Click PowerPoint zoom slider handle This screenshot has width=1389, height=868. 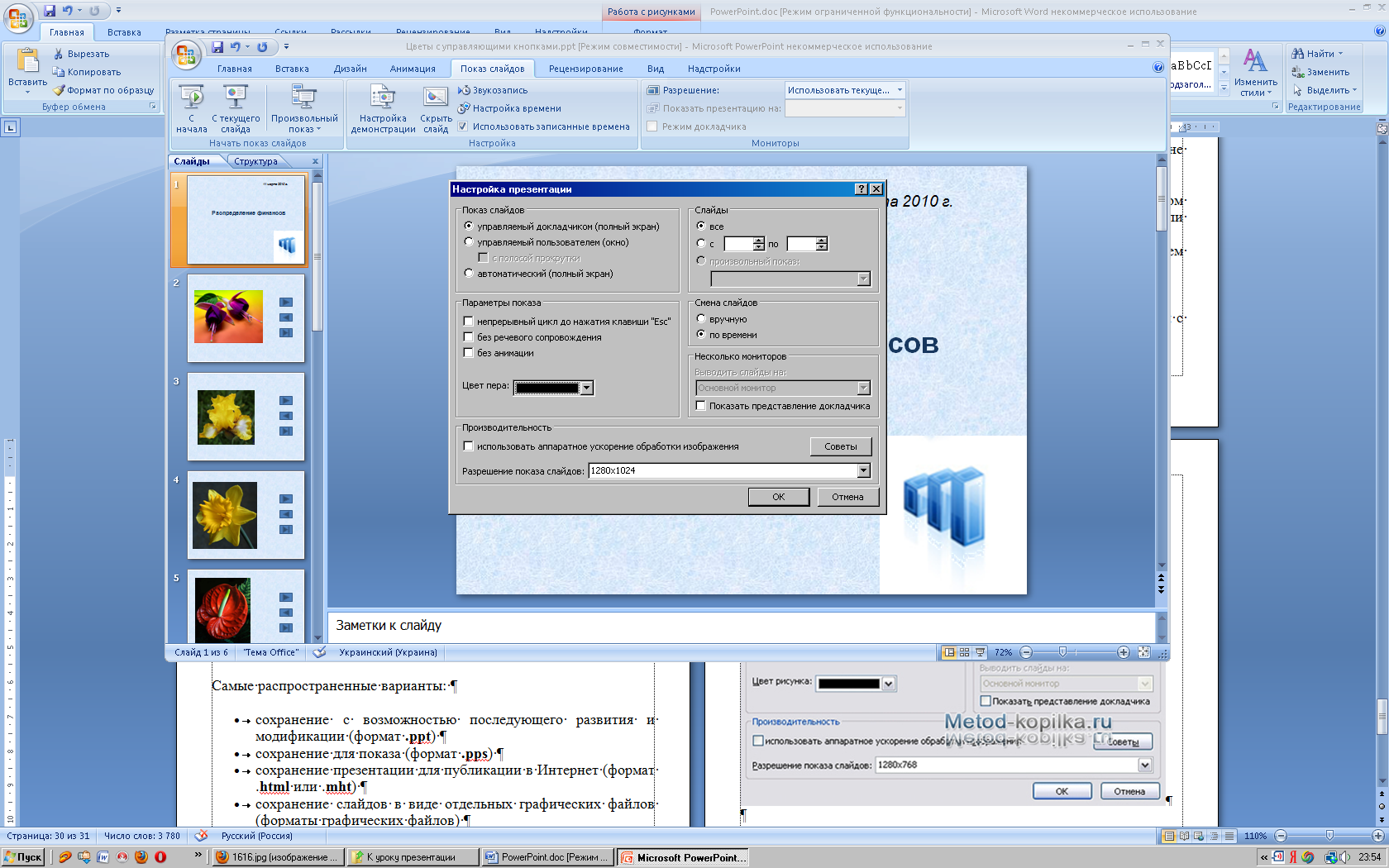1063,652
